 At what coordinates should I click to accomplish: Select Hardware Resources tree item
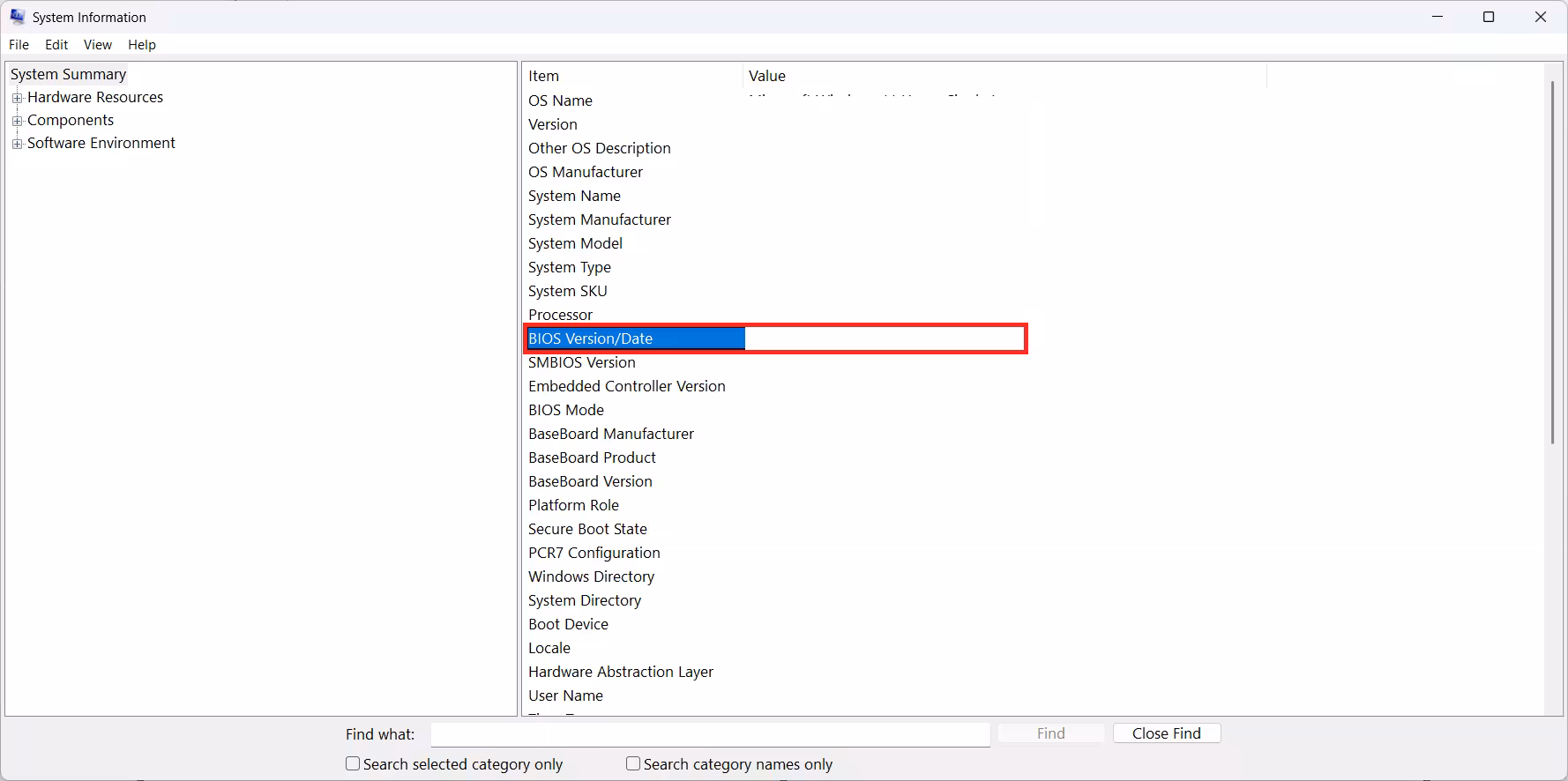coord(95,97)
